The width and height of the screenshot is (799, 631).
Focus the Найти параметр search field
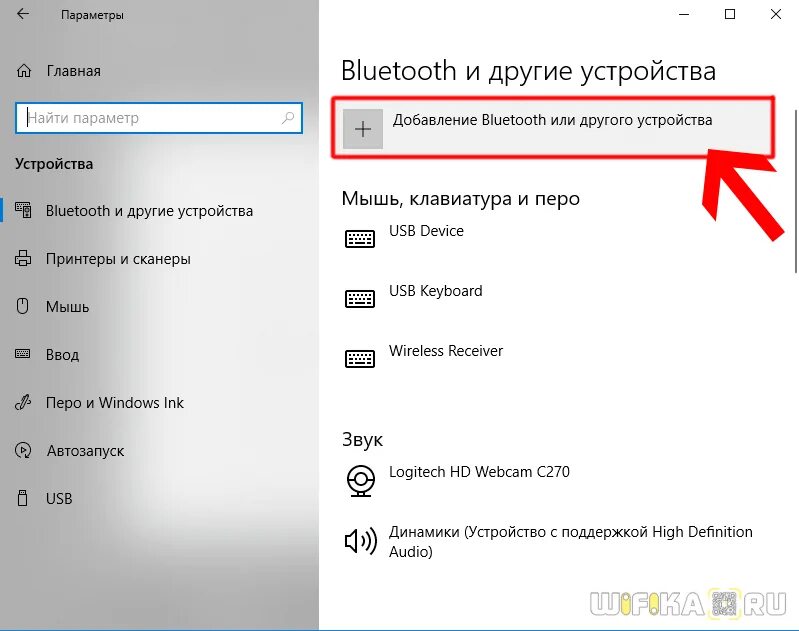coord(159,118)
